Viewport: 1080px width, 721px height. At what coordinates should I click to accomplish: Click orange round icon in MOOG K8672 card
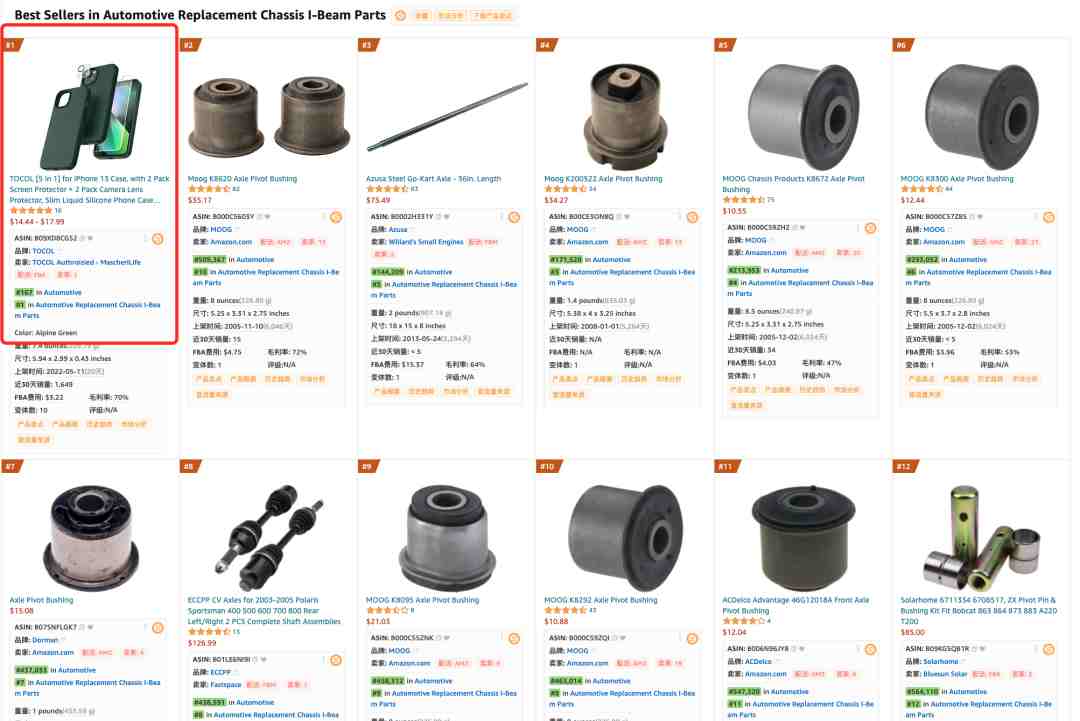point(871,228)
